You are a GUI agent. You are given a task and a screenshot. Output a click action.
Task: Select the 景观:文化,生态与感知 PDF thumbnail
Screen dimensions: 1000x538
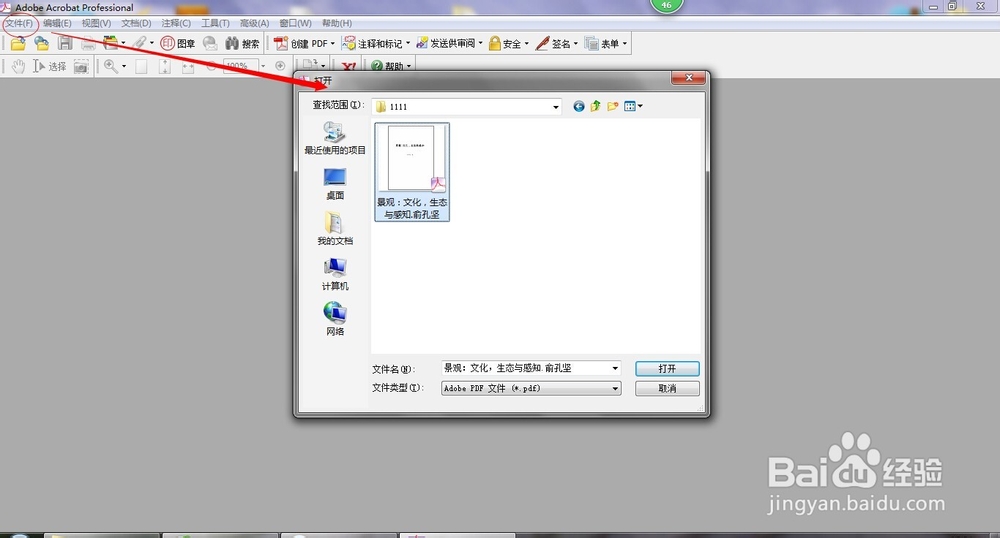[x=412, y=172]
